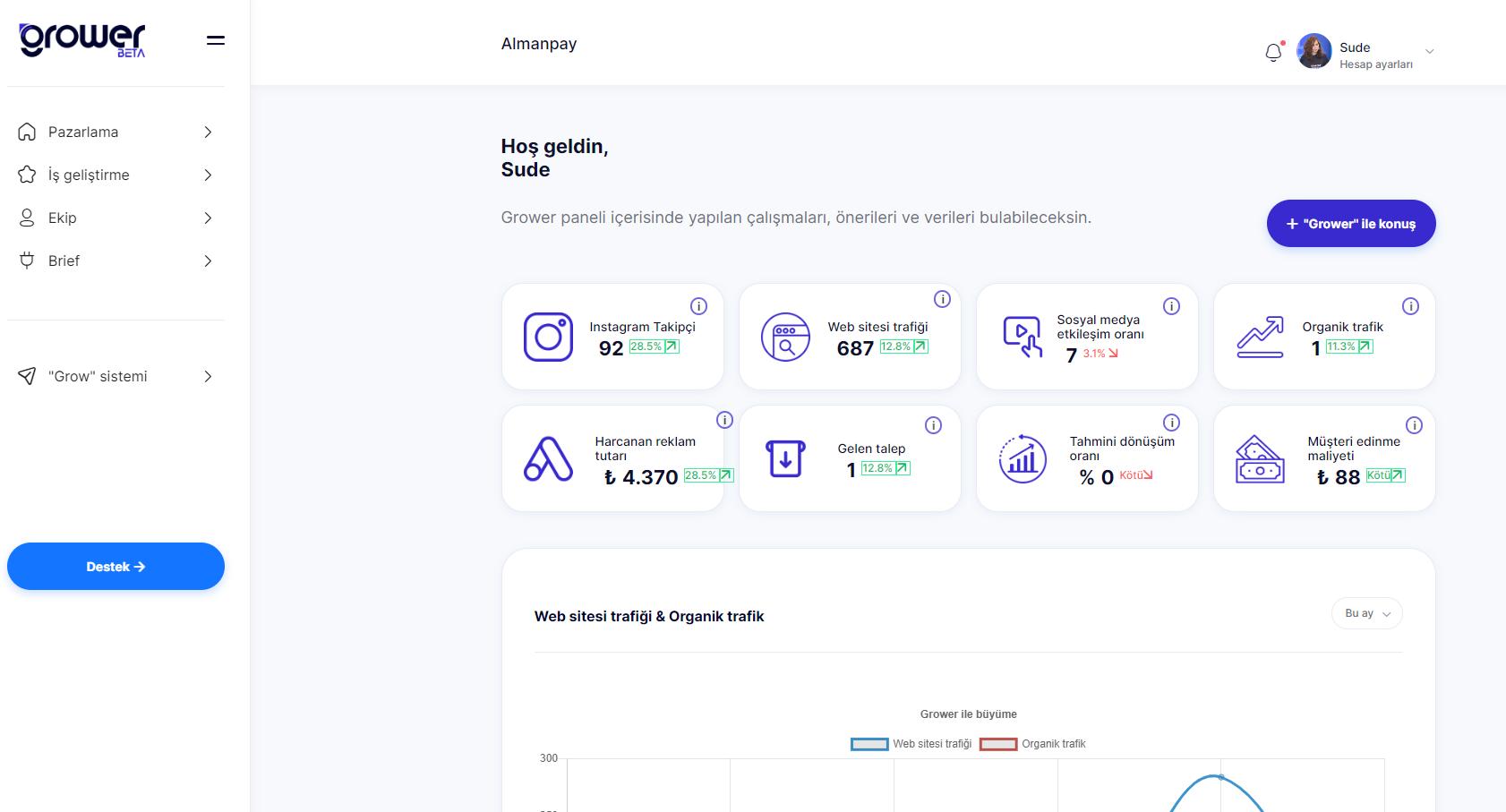Click the Grower ile büyüme chart title
The height and width of the screenshot is (812, 1506).
click(x=969, y=714)
